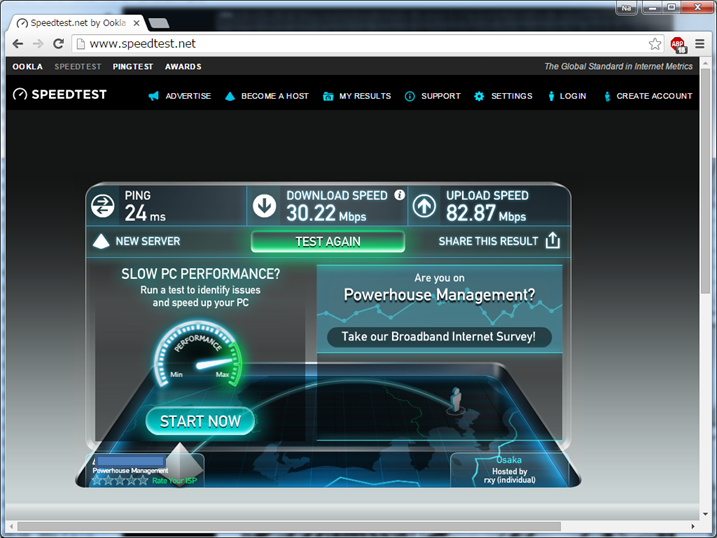Click the scroll left arrow
This screenshot has width=717, height=538.
coord(11,527)
